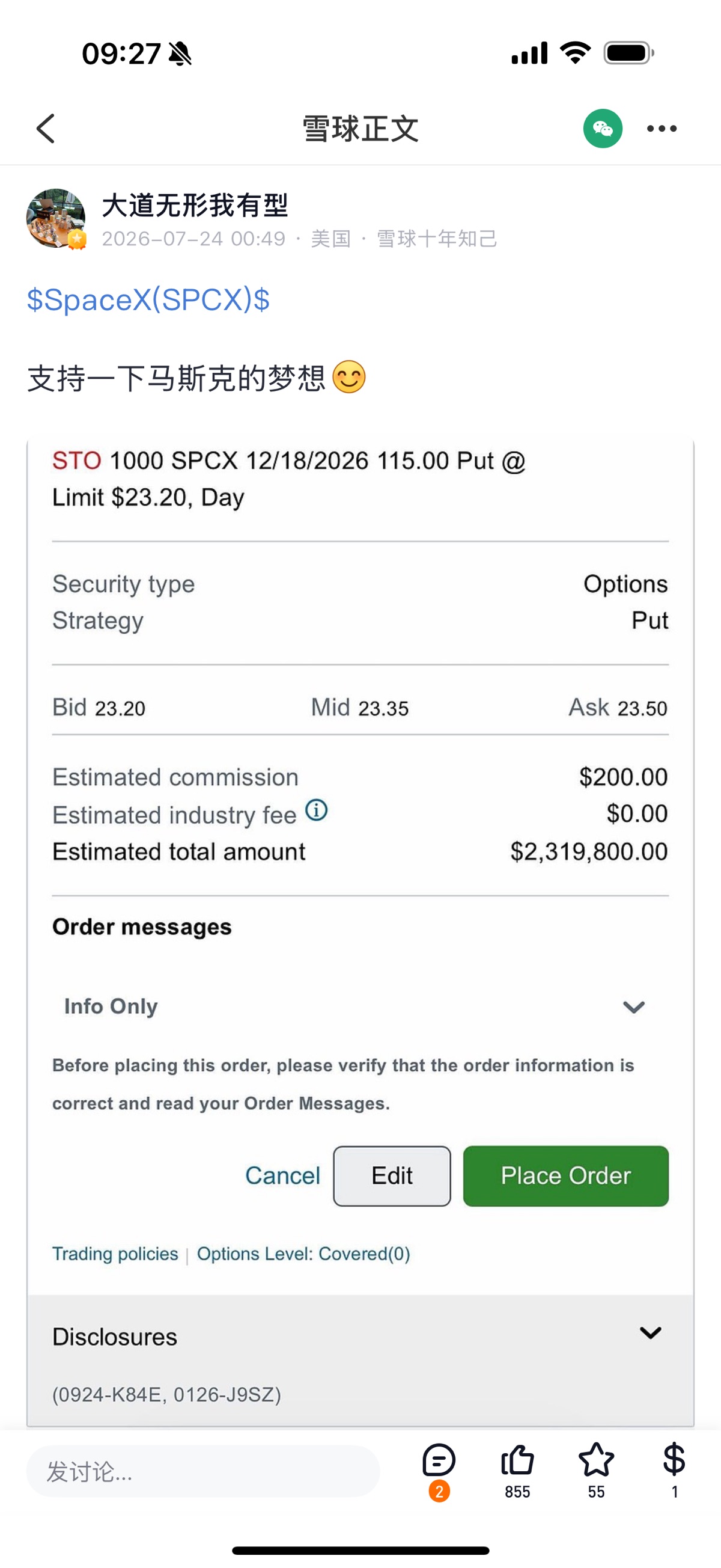The image size is (721, 1568).
Task: Tap the 雪球十年知己 badge text
Action: pyautogui.click(x=437, y=239)
